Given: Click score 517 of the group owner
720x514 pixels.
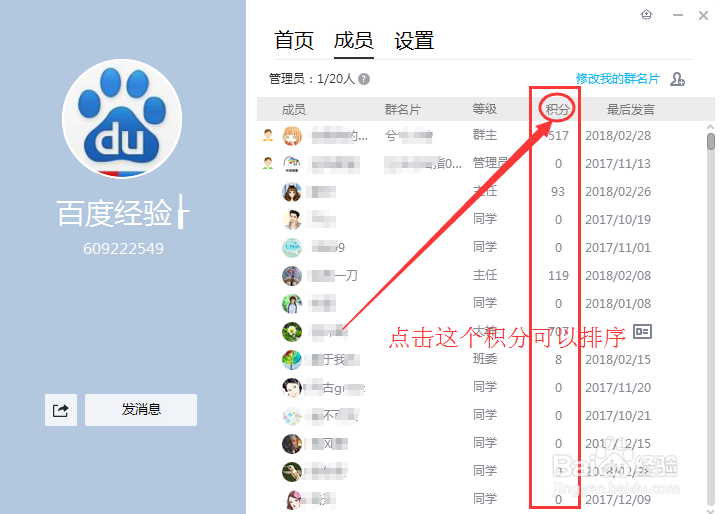Looking at the screenshot, I should (x=558, y=136).
